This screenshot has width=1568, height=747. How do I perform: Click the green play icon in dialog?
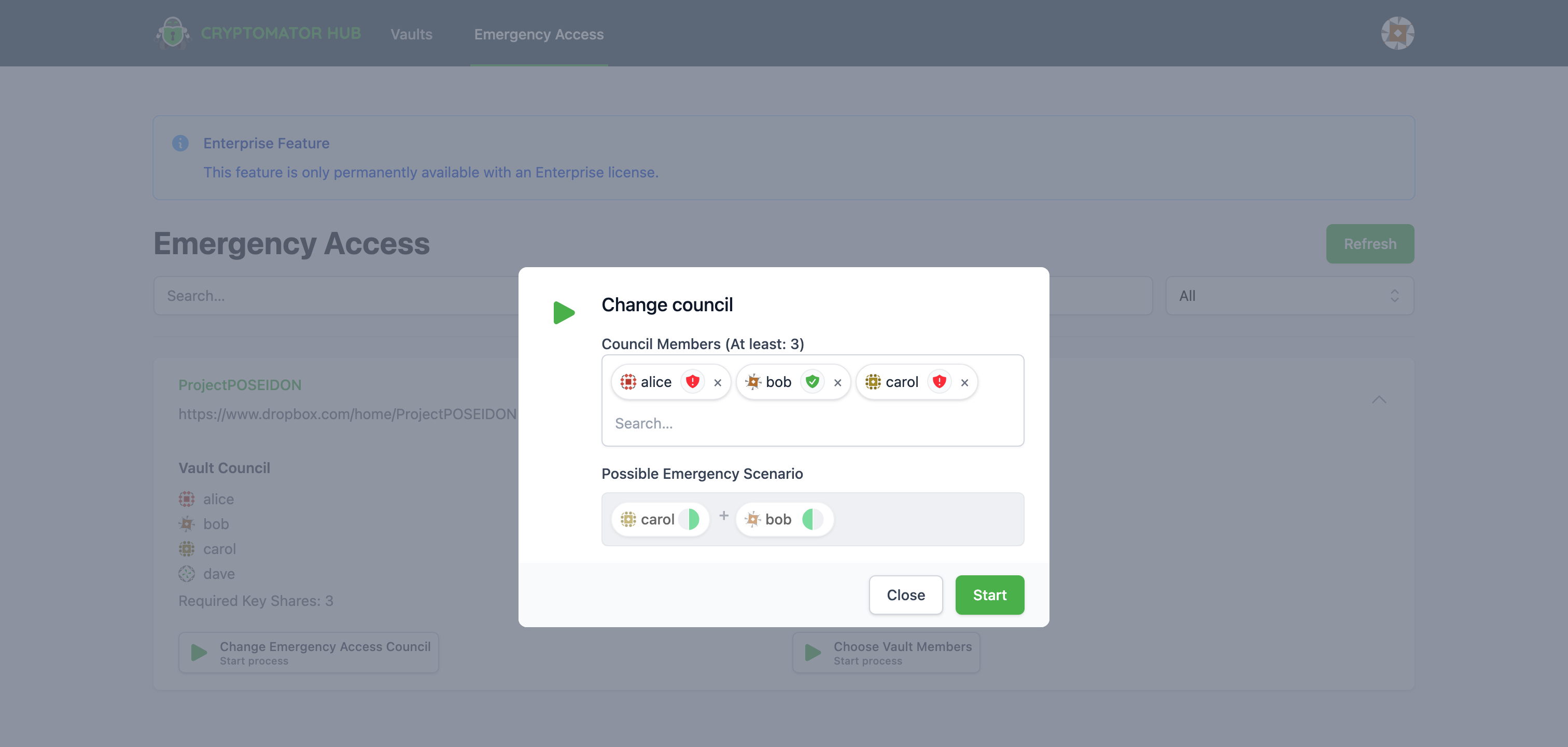(564, 312)
